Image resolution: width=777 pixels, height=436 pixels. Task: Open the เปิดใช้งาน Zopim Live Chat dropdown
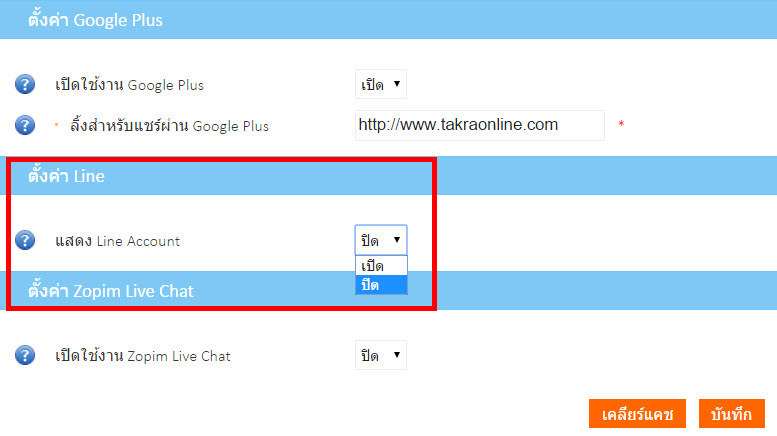coord(381,355)
